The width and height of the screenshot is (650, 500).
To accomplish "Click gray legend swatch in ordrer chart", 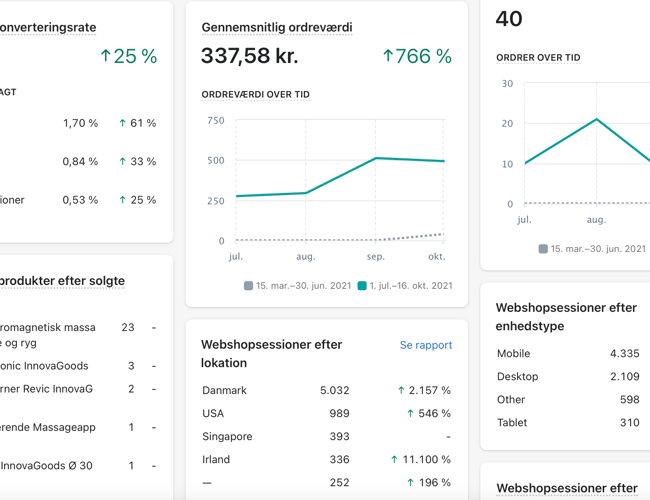I will coord(543,249).
